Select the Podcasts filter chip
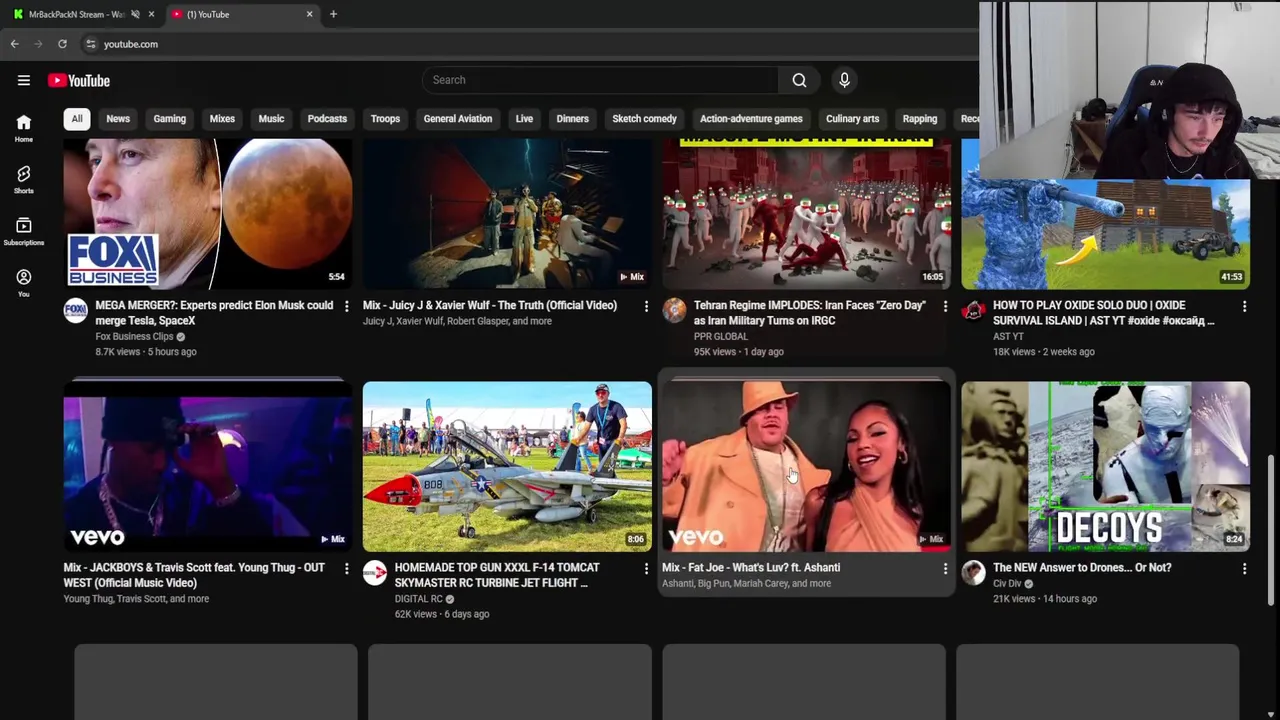 pos(327,119)
